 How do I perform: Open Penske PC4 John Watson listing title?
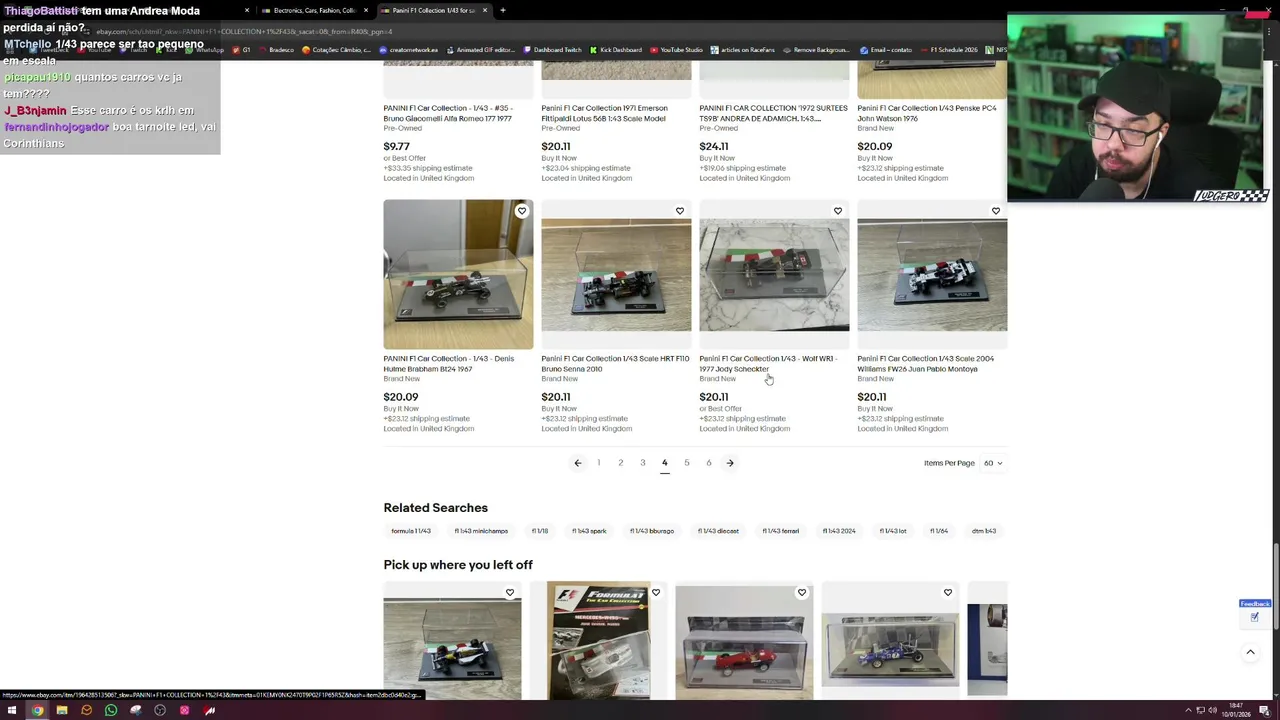tap(927, 113)
